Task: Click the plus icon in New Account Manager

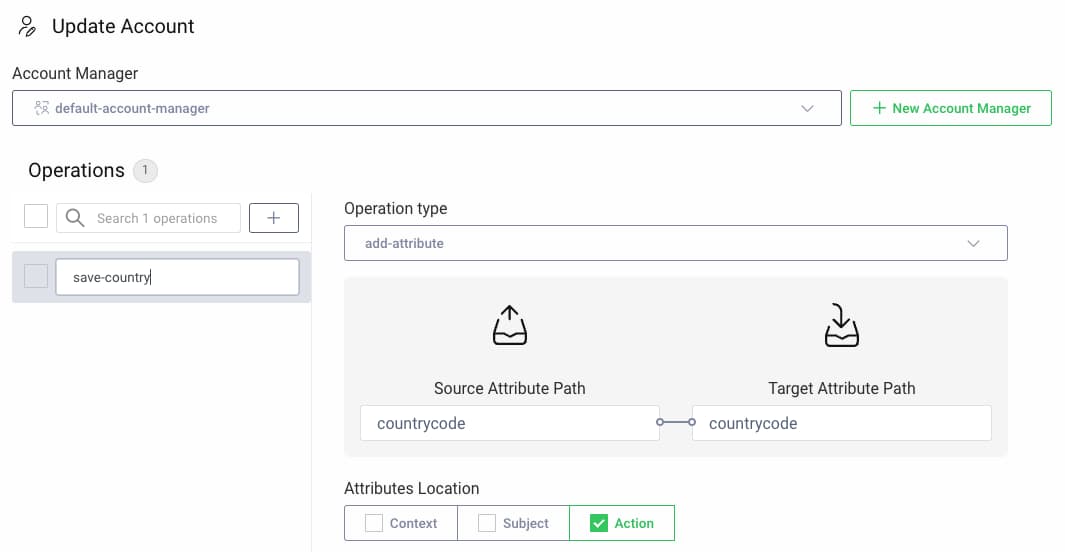Action: pyautogui.click(x=879, y=108)
